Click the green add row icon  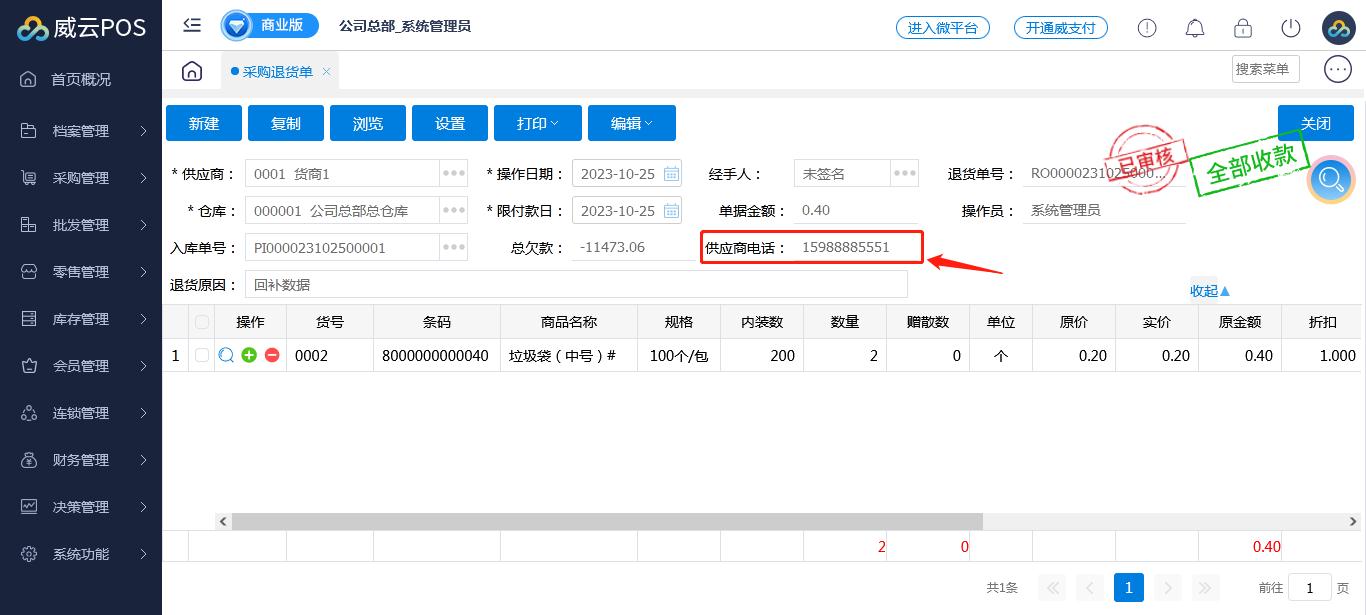249,355
